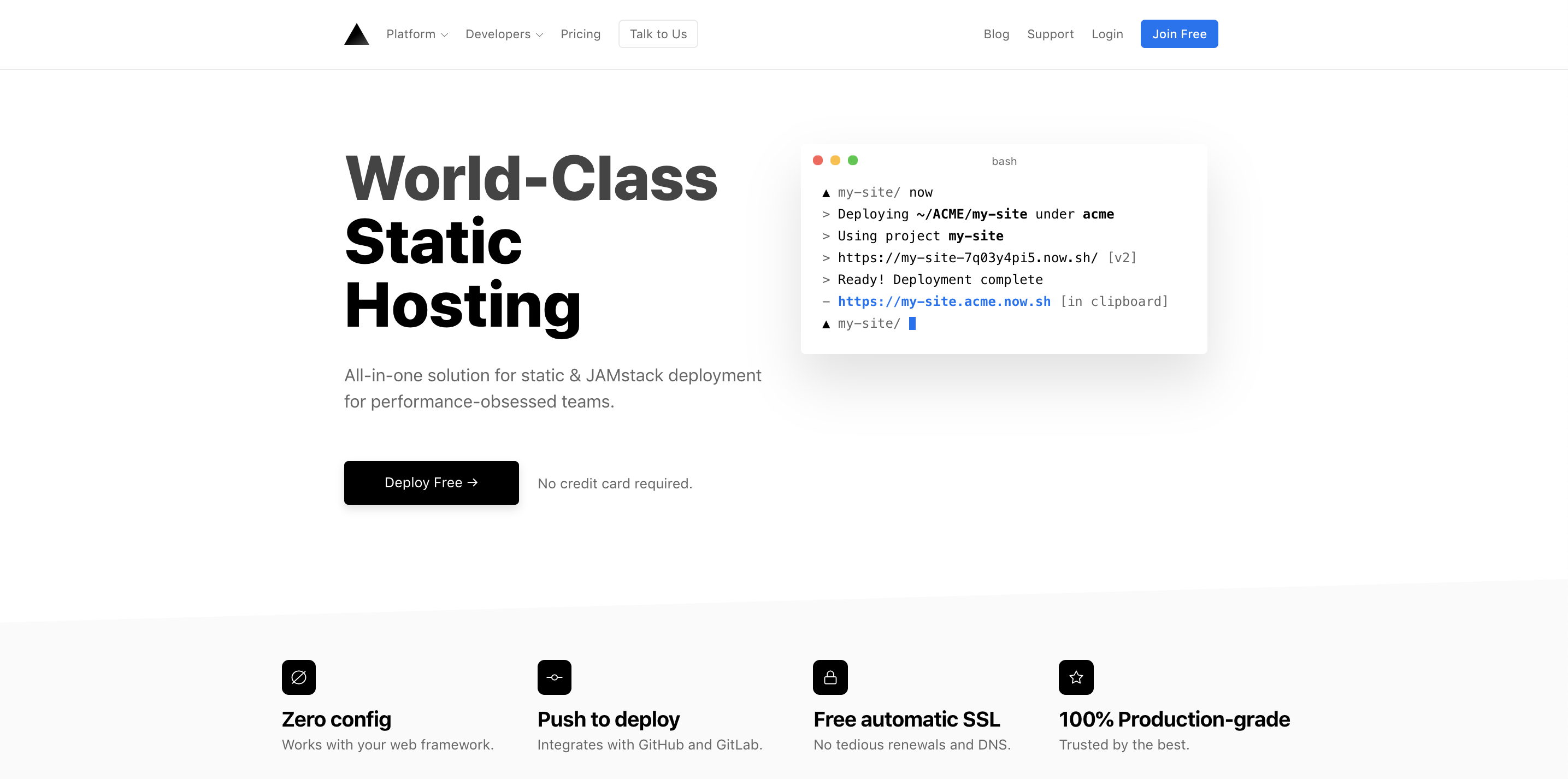The height and width of the screenshot is (779, 1568).
Task: Open the Pricing page
Action: pos(581,34)
